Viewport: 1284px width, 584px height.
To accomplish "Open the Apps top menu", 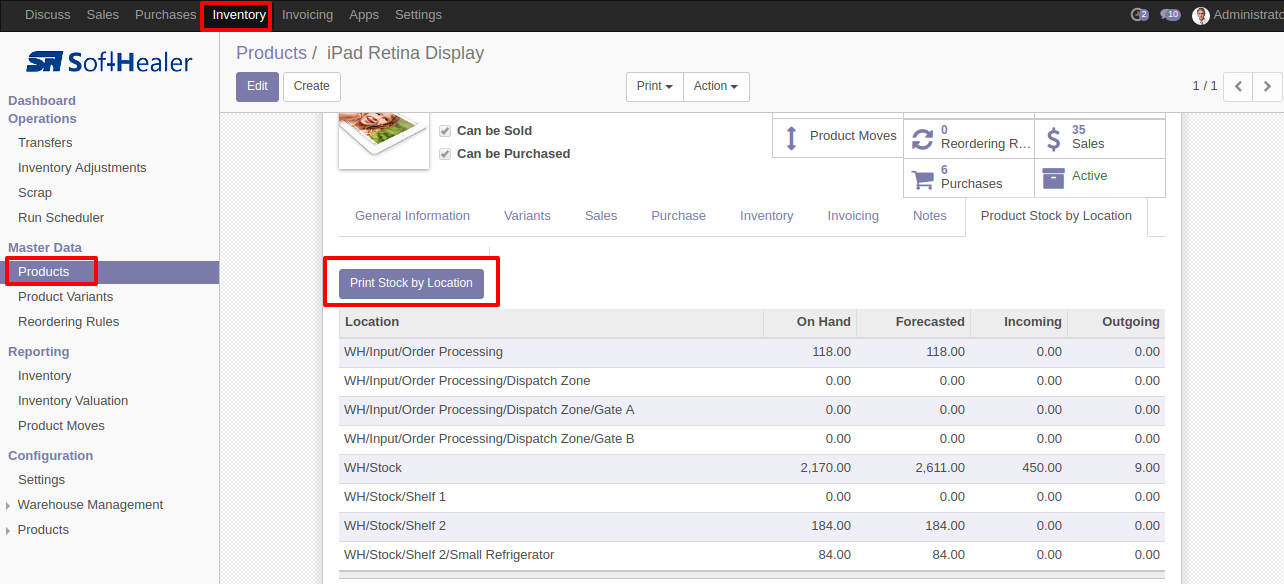I will (x=364, y=15).
